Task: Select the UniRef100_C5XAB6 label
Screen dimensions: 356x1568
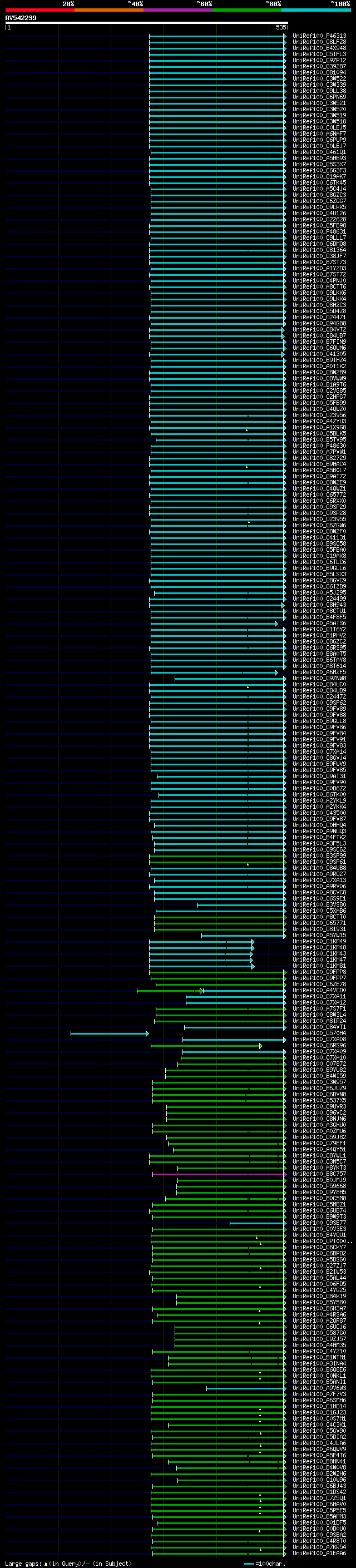Action: click(319, 911)
